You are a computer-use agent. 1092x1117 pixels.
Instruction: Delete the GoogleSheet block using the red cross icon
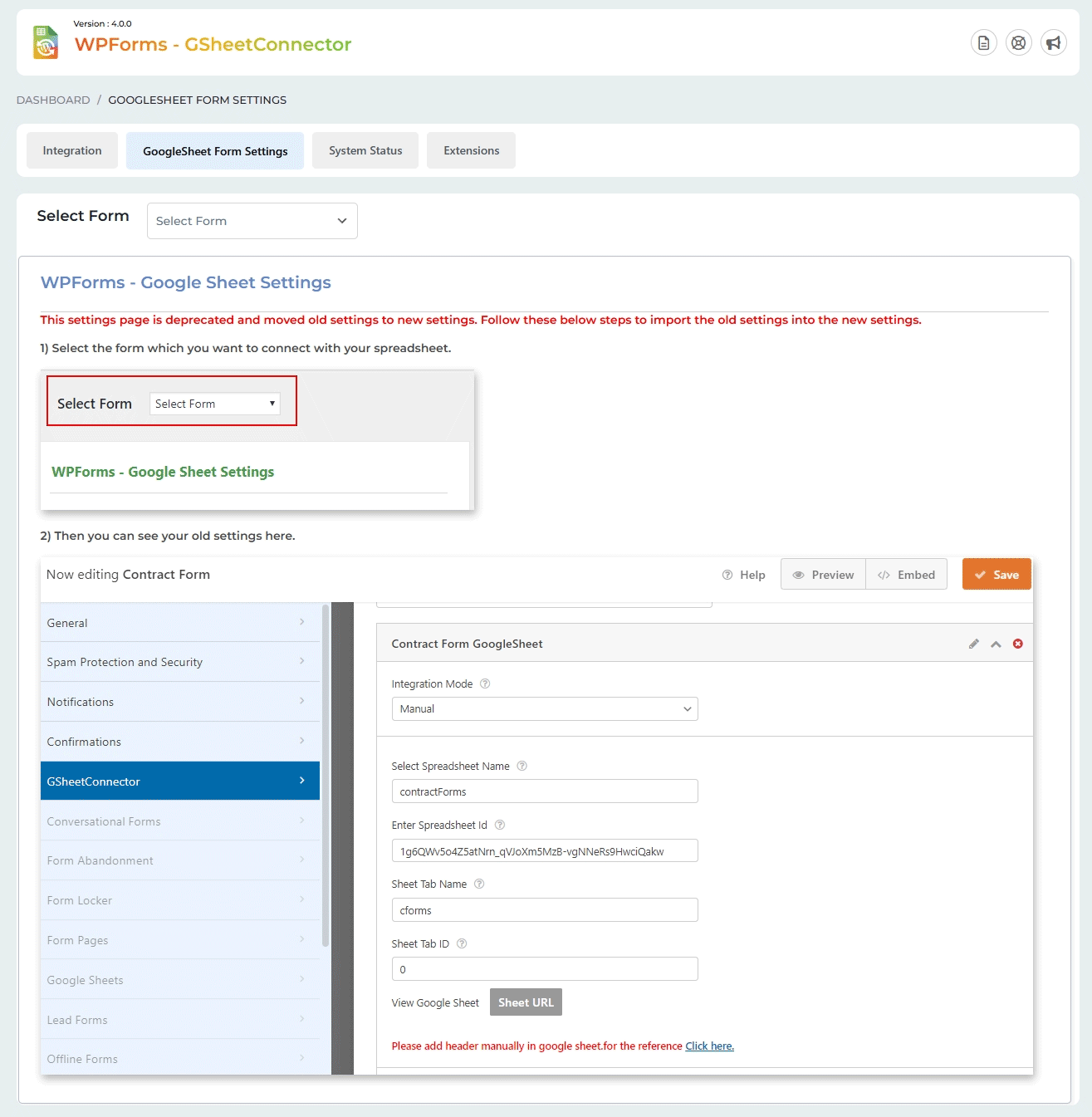pyautogui.click(x=1018, y=644)
